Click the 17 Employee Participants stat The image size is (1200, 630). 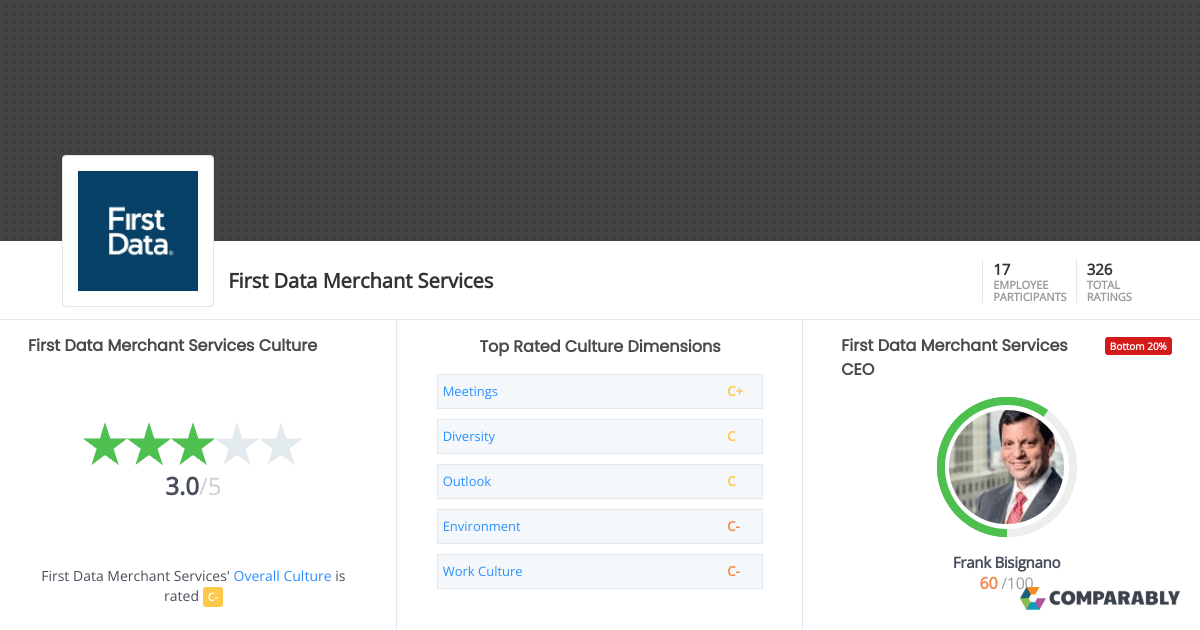[x=1030, y=282]
